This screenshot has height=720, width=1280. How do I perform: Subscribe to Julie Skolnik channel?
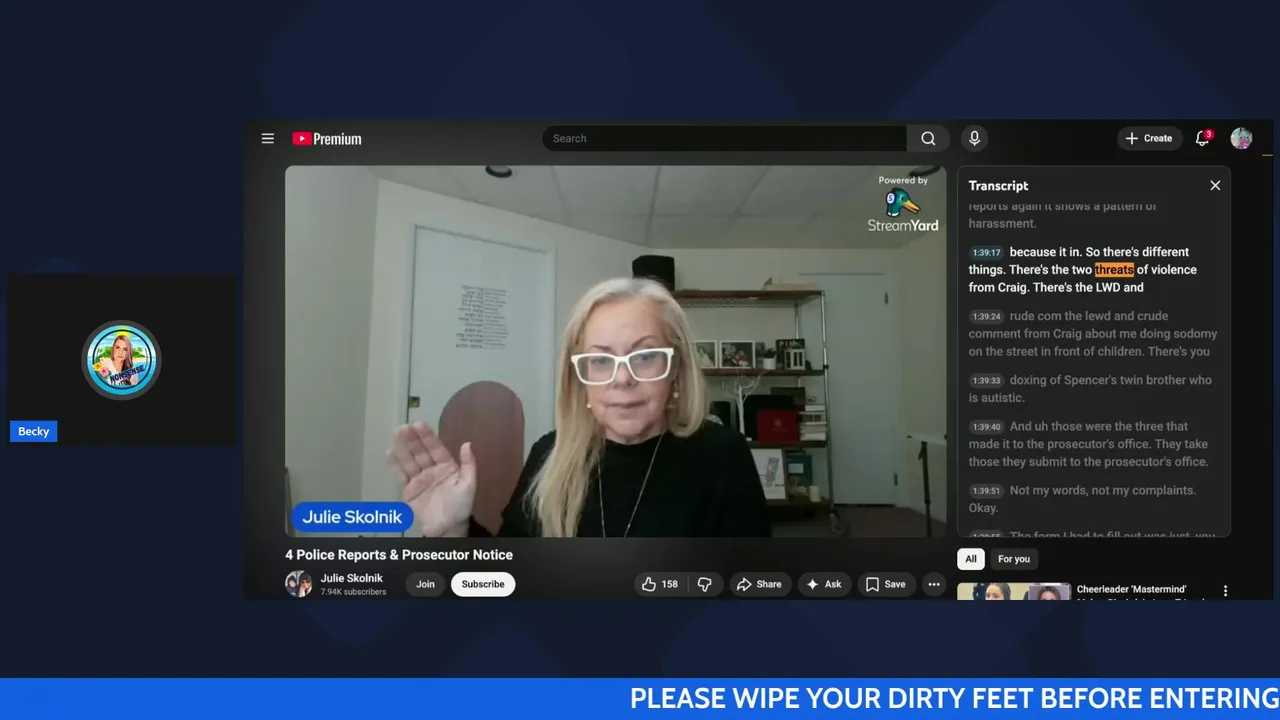[483, 584]
